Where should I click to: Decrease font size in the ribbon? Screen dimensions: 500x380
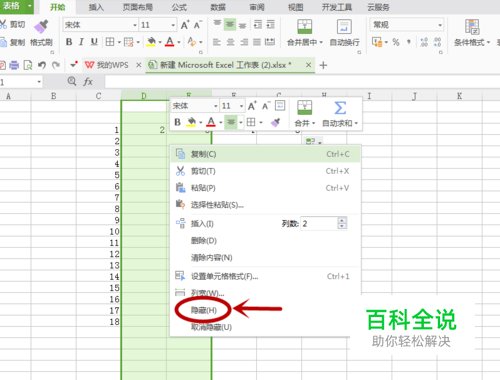[198, 25]
